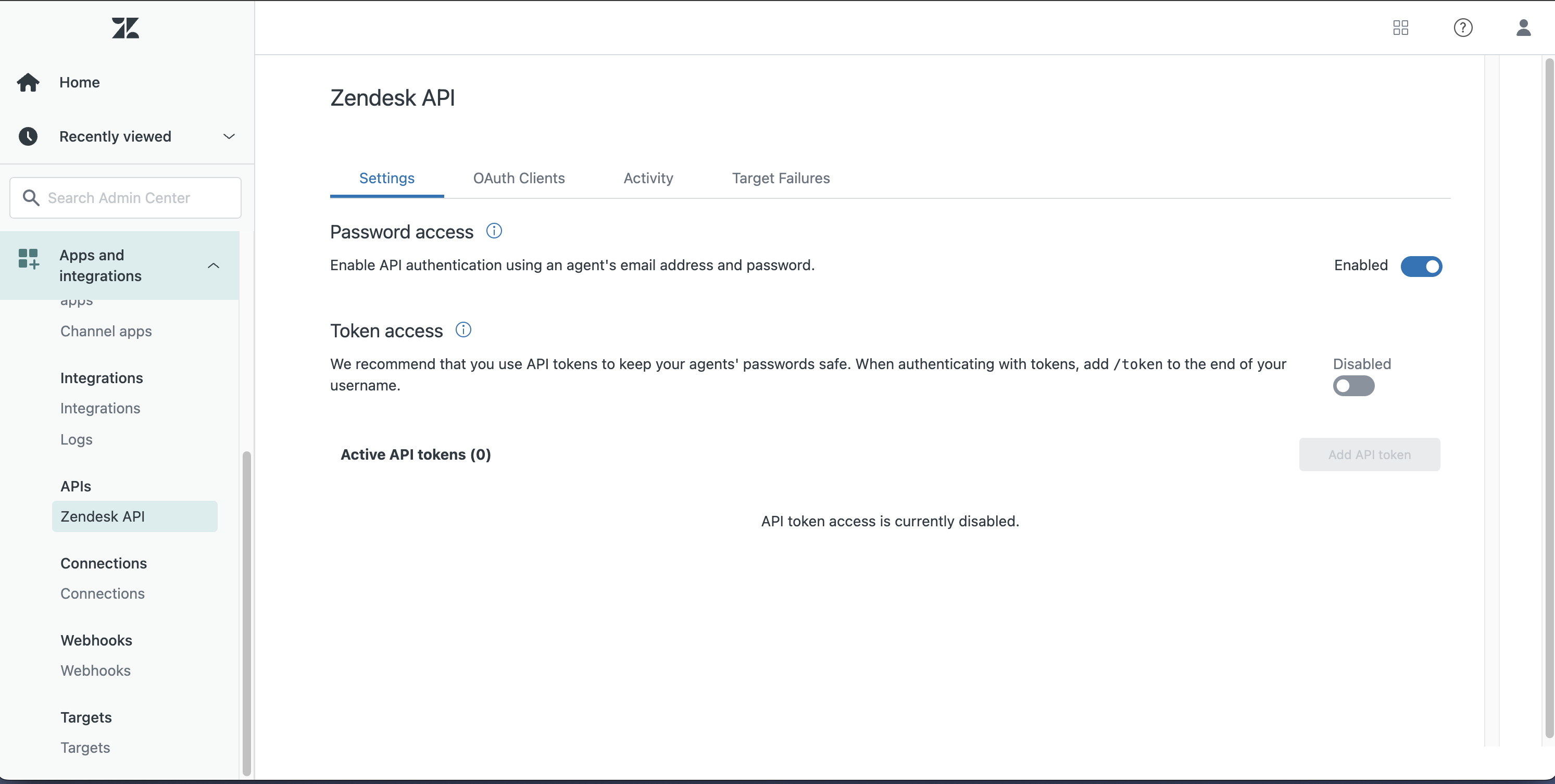Click the Recently viewed label

pos(115,136)
